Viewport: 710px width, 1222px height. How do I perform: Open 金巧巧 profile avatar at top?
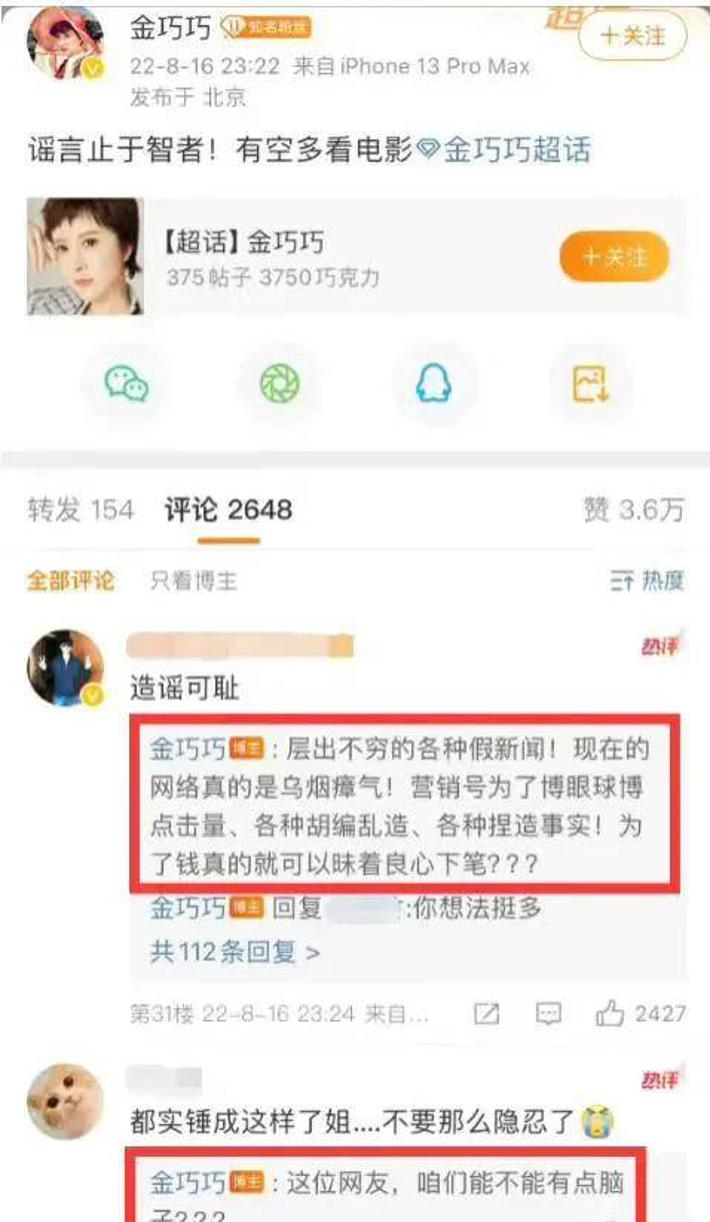(66, 43)
